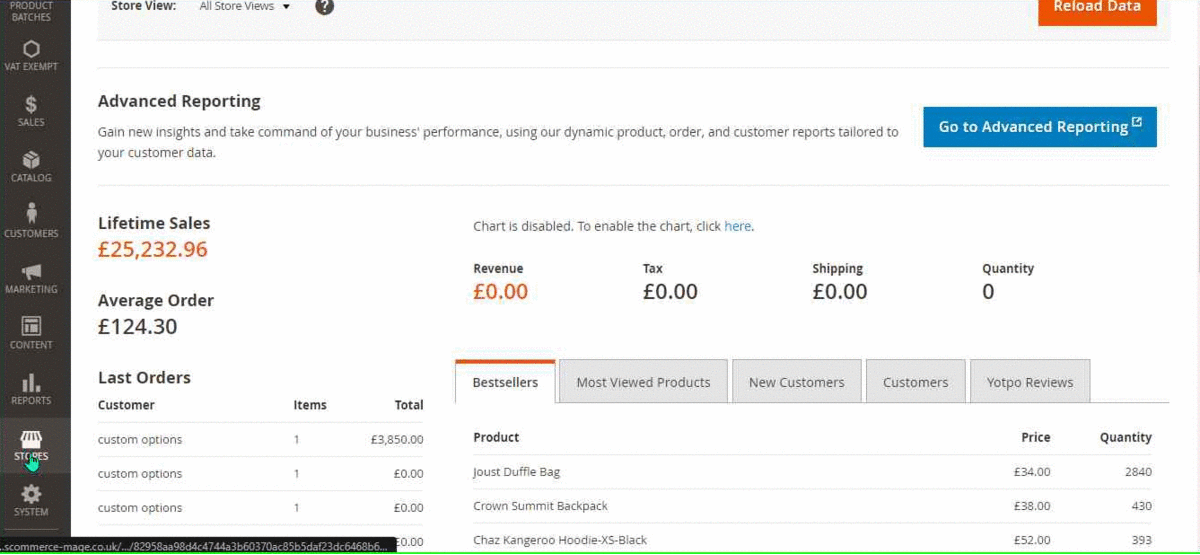1200x555 pixels.
Task: Open the Reports bar chart icon
Action: pos(31,383)
